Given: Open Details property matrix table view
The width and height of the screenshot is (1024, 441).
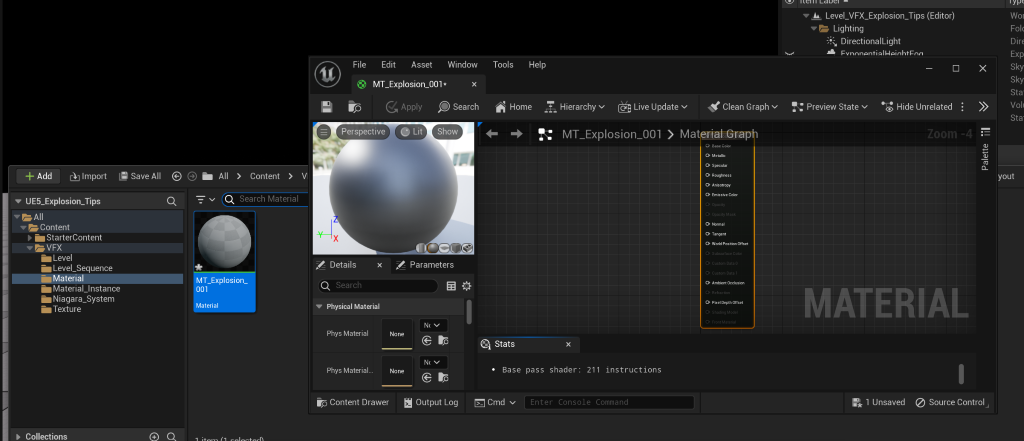Looking at the screenshot, I should coord(451,286).
